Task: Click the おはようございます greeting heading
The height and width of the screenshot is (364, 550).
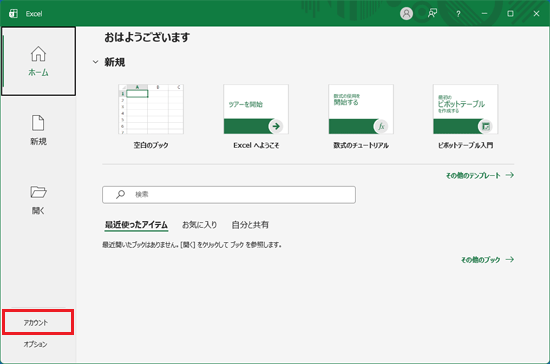Action: tap(147, 37)
